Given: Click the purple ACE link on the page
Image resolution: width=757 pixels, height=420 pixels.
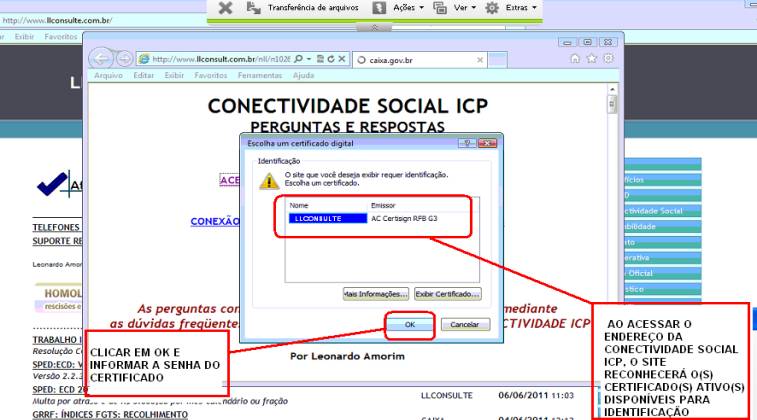Looking at the screenshot, I should (230, 180).
